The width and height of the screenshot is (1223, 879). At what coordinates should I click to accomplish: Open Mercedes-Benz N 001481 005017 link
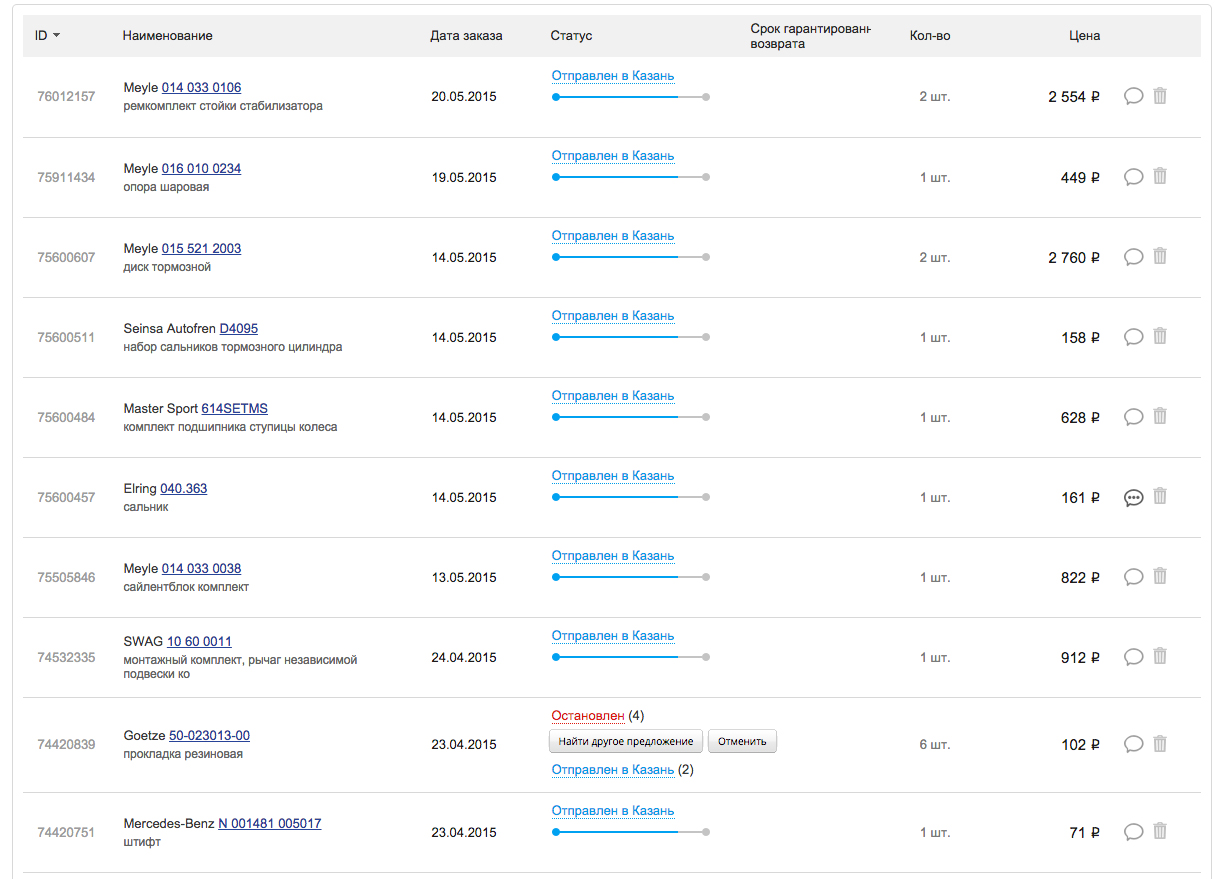tap(270, 823)
